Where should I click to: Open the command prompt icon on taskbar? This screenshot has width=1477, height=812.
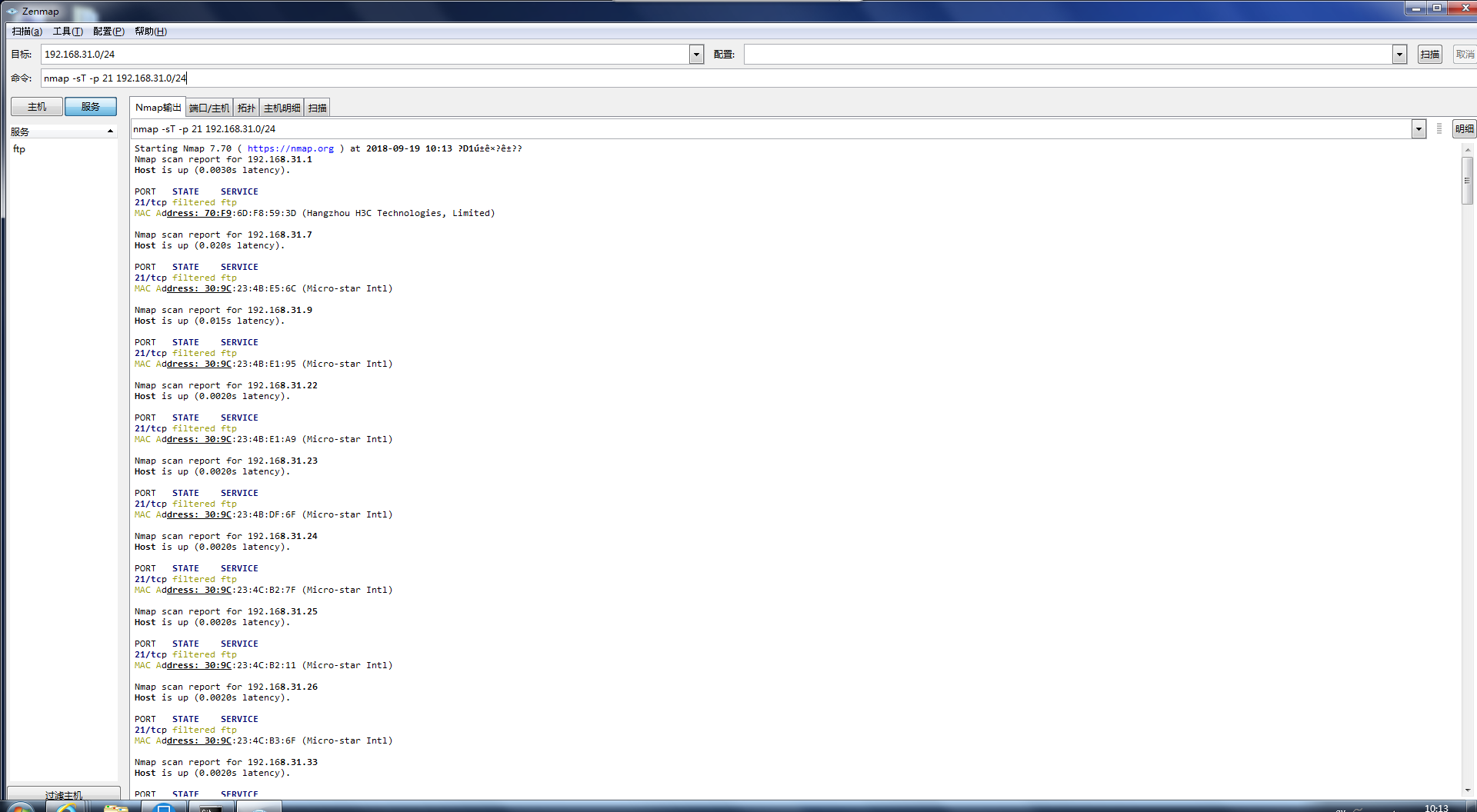pos(211,807)
